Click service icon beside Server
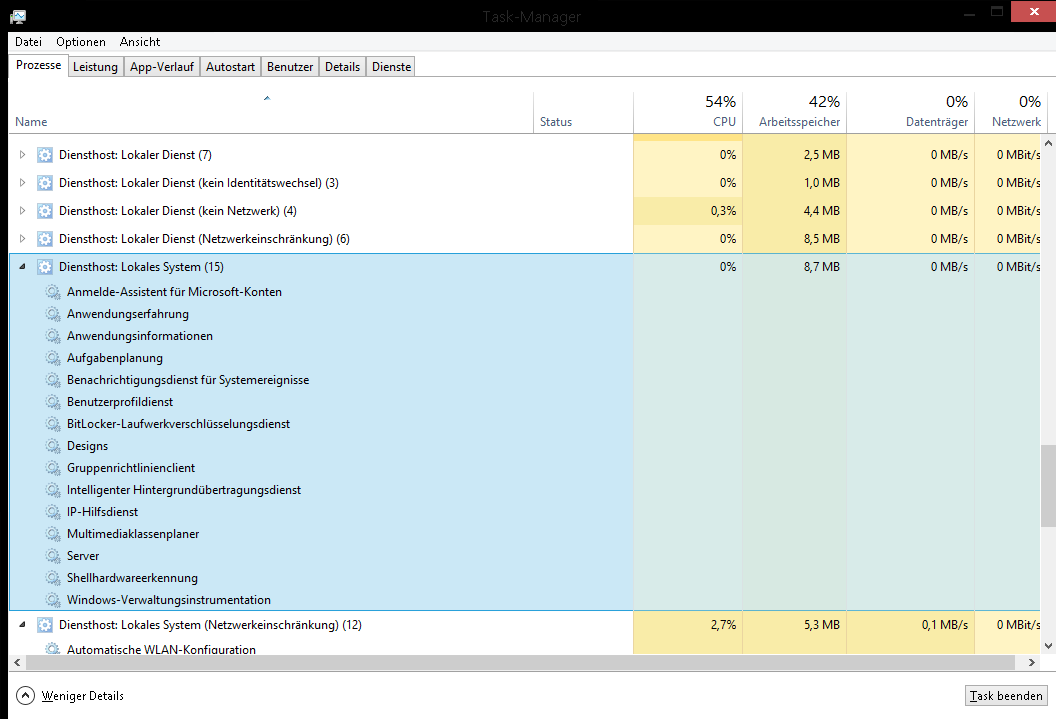This screenshot has width=1056, height=719. pos(53,556)
